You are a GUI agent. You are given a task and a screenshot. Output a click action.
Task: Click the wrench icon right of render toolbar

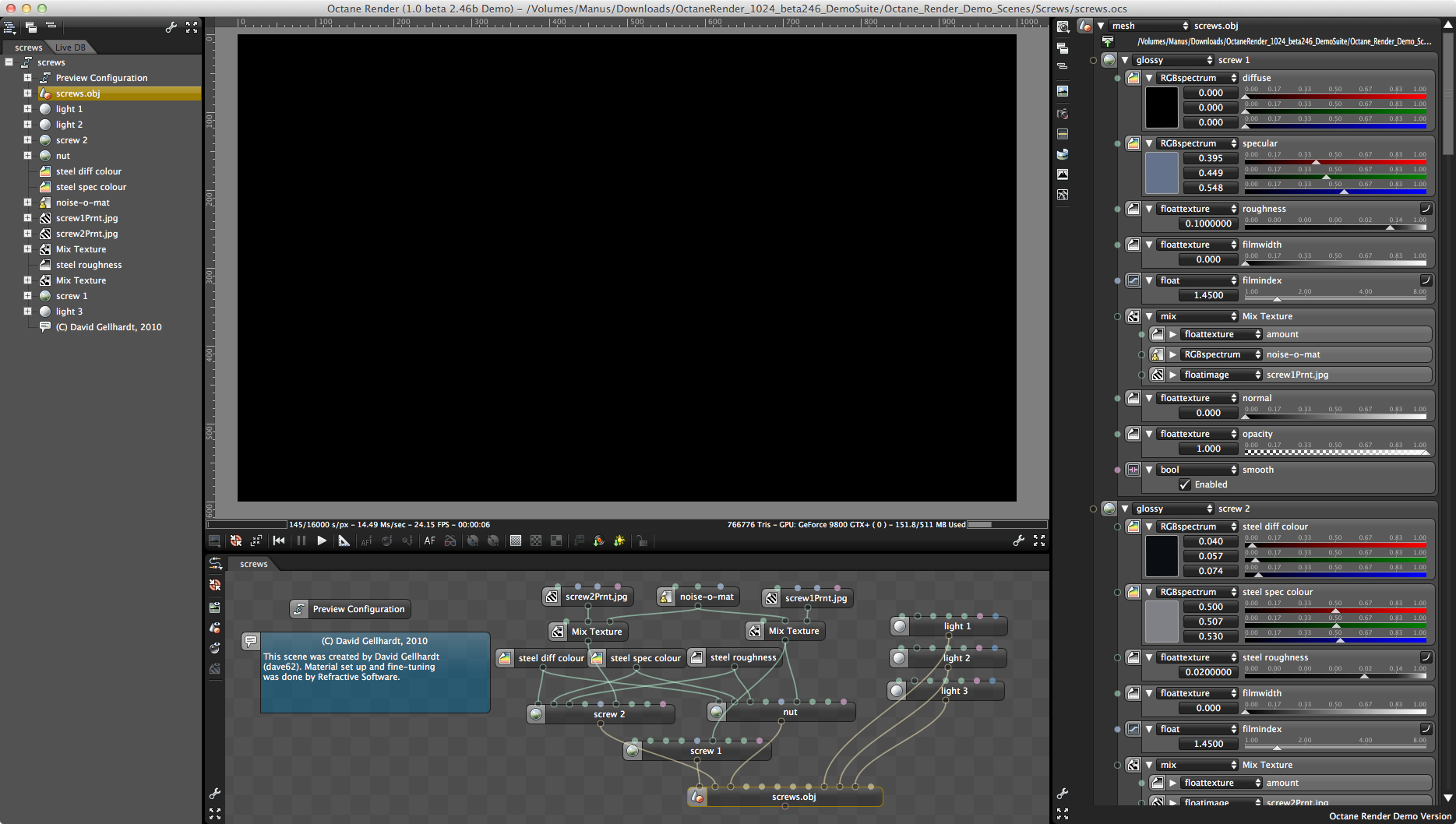pos(1019,541)
